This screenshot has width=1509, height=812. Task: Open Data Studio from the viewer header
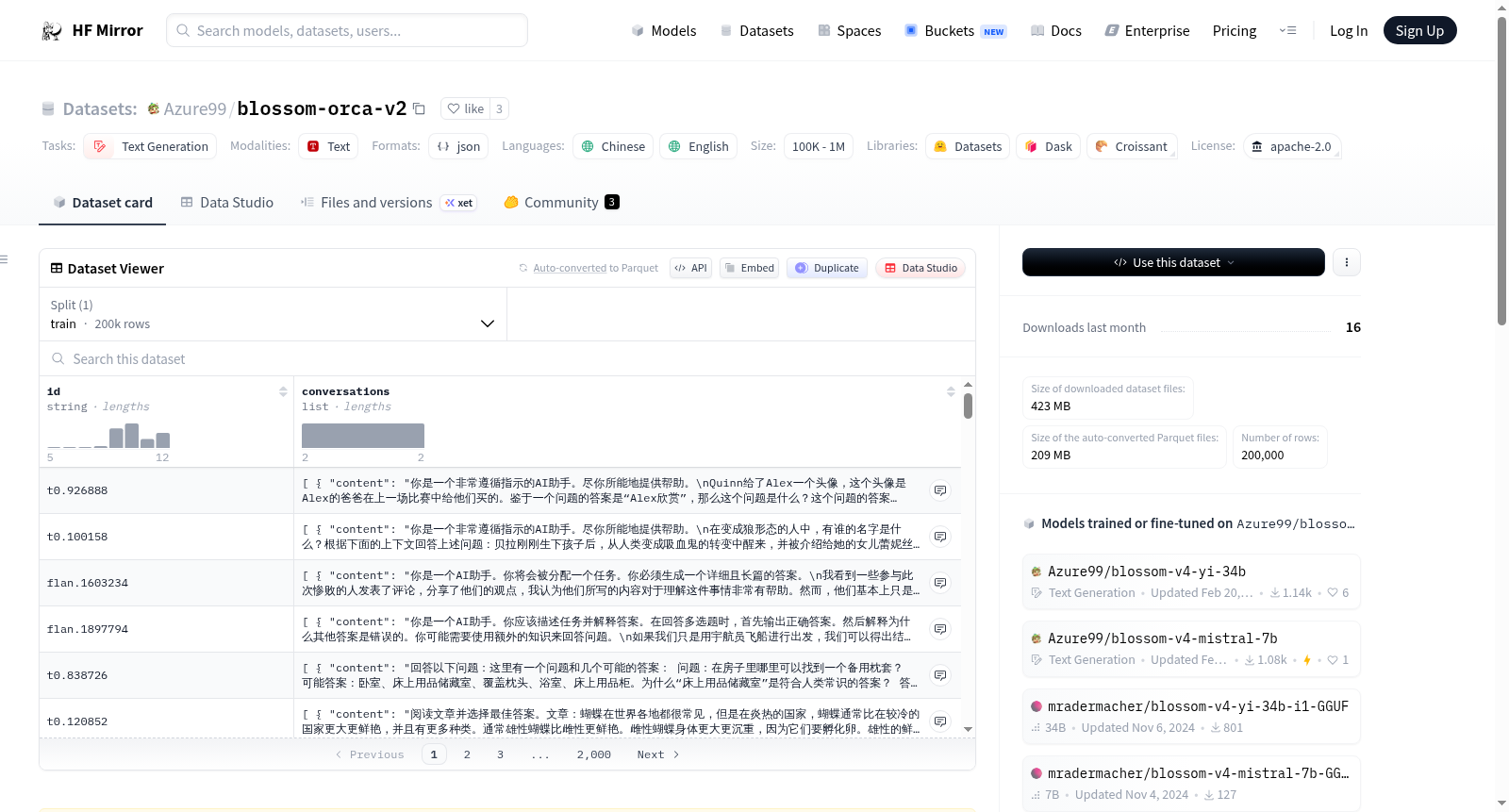pos(920,268)
